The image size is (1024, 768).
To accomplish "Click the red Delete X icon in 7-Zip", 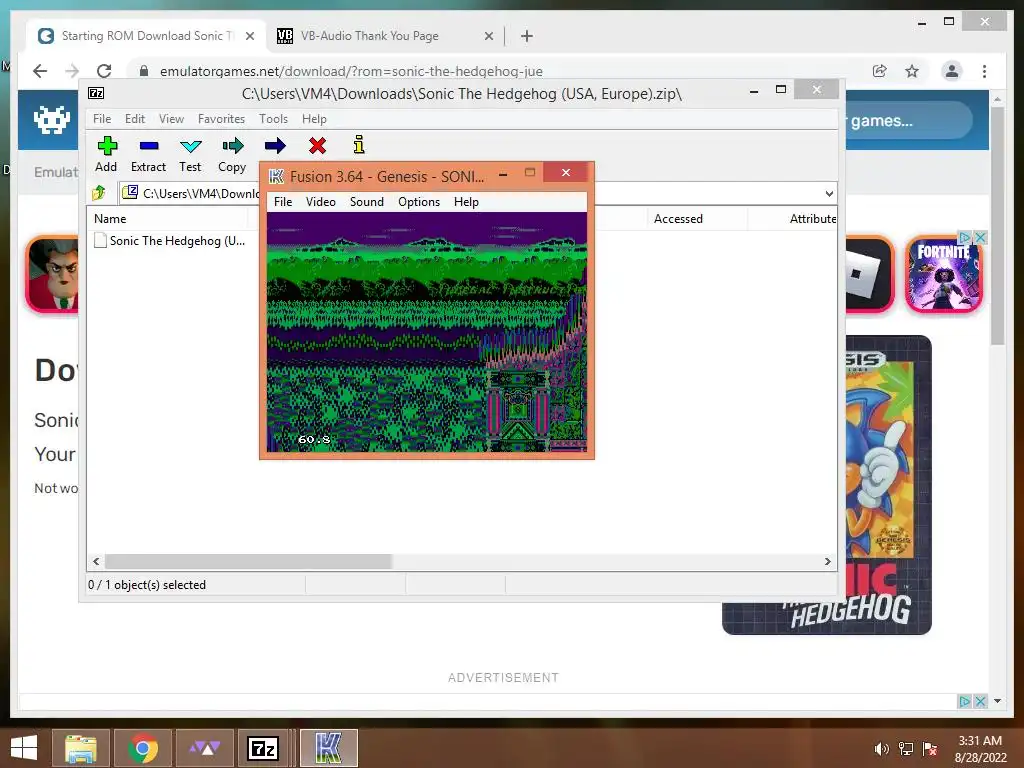I will pyautogui.click(x=317, y=146).
